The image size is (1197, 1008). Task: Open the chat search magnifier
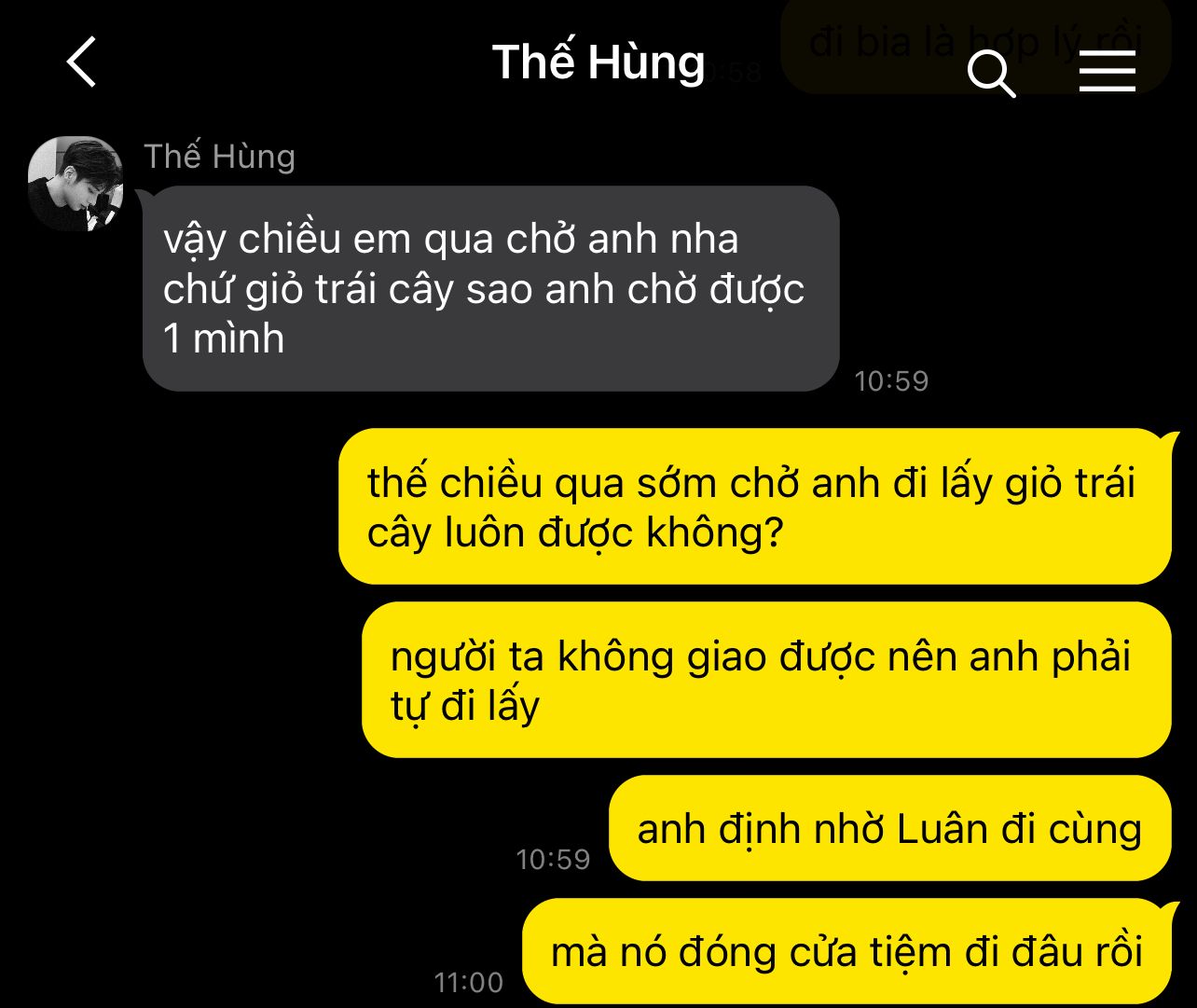coord(991,73)
